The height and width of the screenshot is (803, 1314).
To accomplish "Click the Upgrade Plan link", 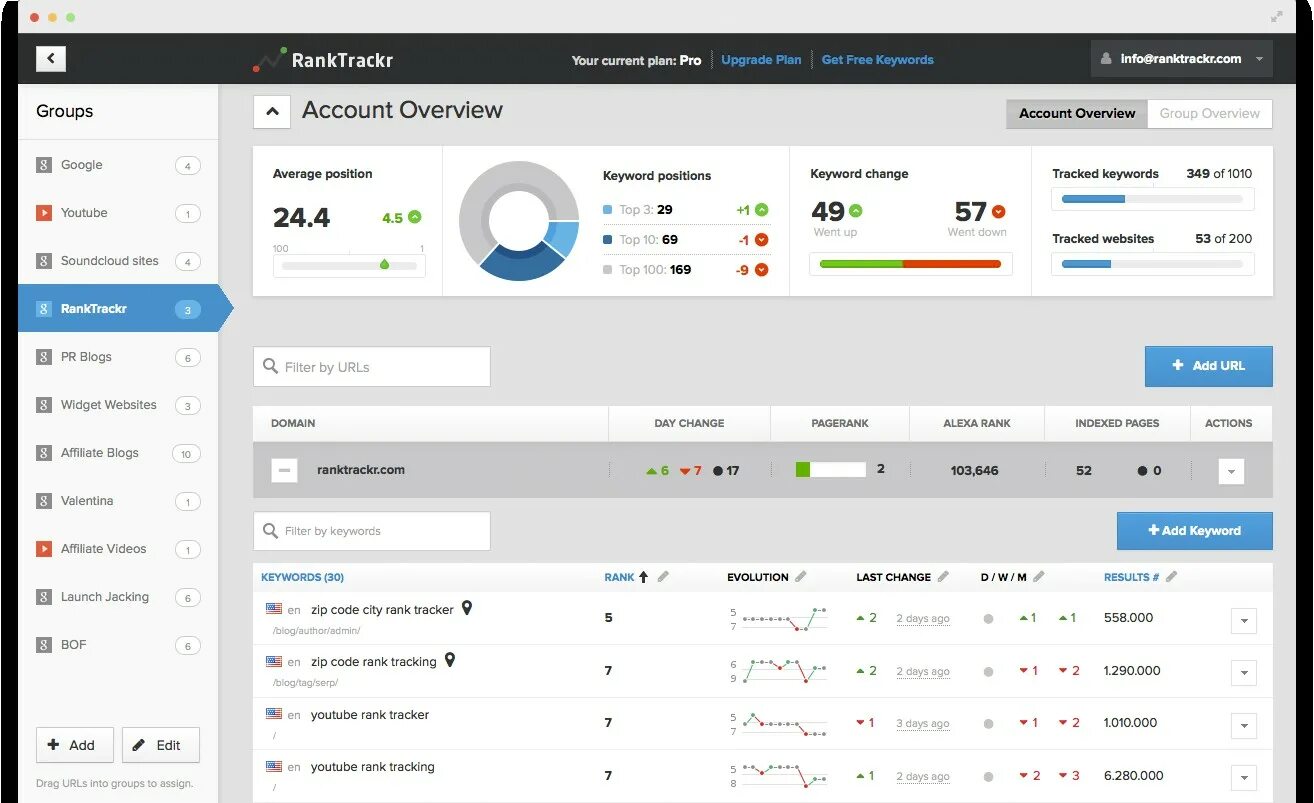I will pyautogui.click(x=761, y=60).
